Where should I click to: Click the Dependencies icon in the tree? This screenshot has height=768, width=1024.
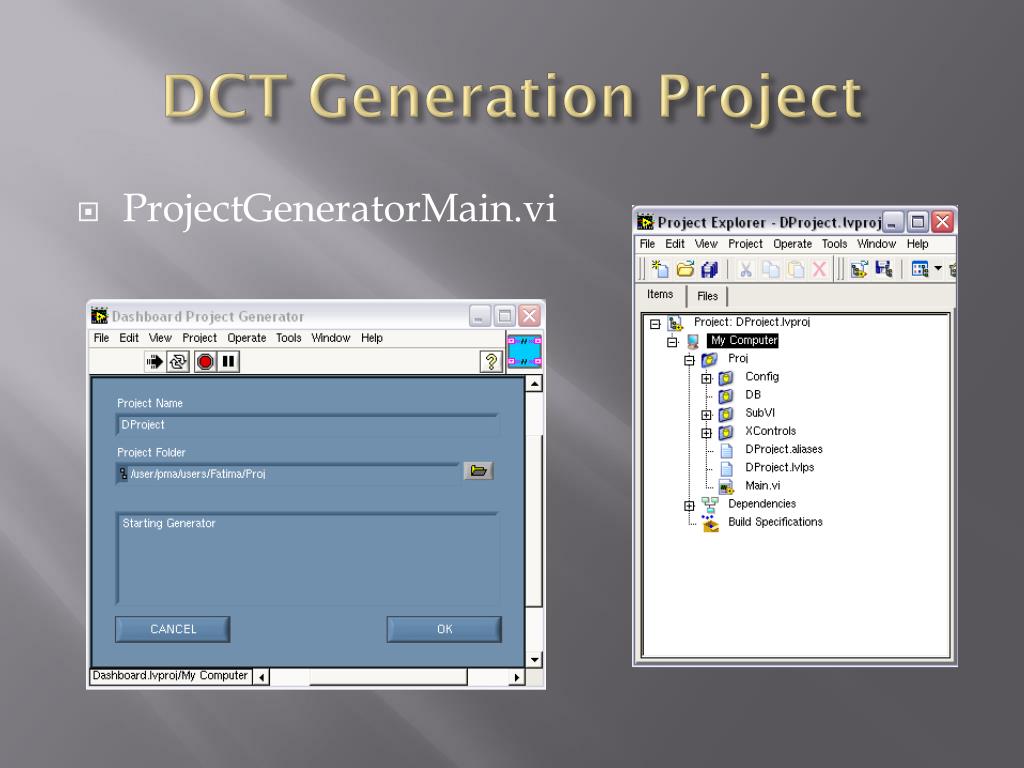tap(710, 504)
